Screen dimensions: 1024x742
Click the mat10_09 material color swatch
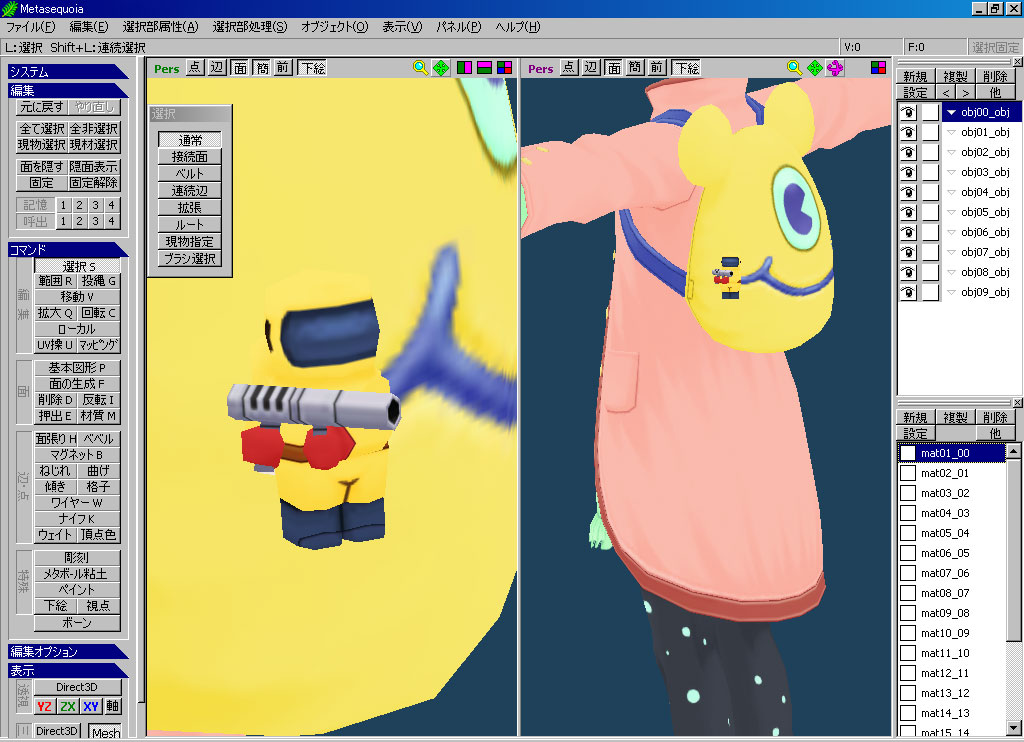pos(908,633)
